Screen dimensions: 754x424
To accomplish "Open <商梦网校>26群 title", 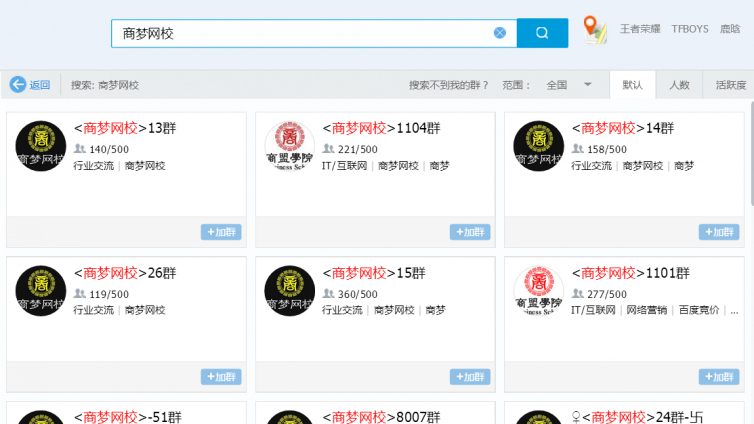I will tap(125, 273).
